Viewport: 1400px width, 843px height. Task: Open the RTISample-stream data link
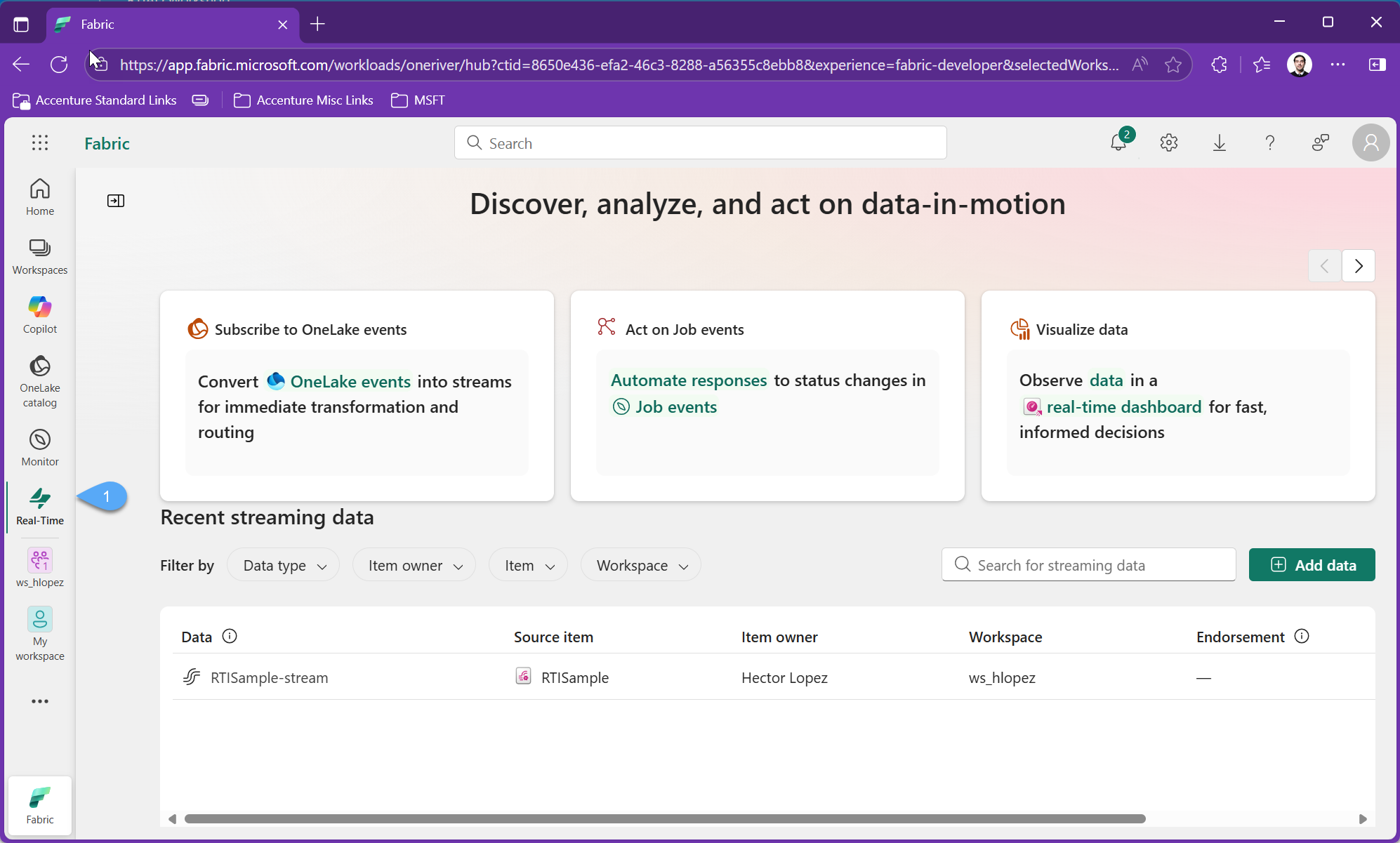(269, 677)
